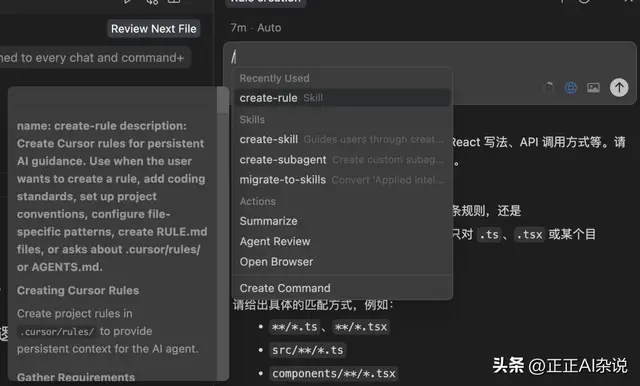Click the 7m timestamp label
The width and height of the screenshot is (640, 386).
coord(238,28)
